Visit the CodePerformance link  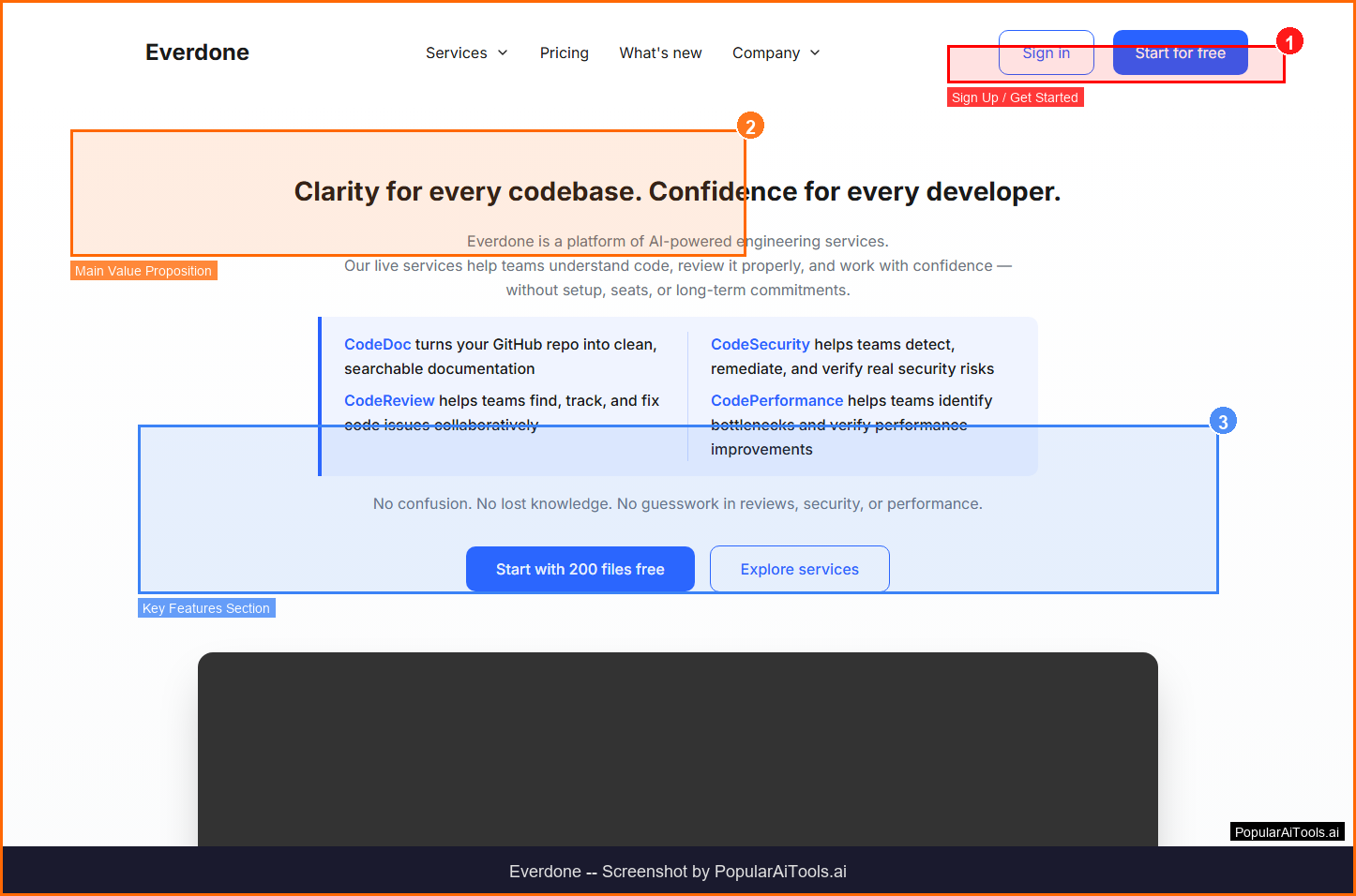click(x=776, y=401)
